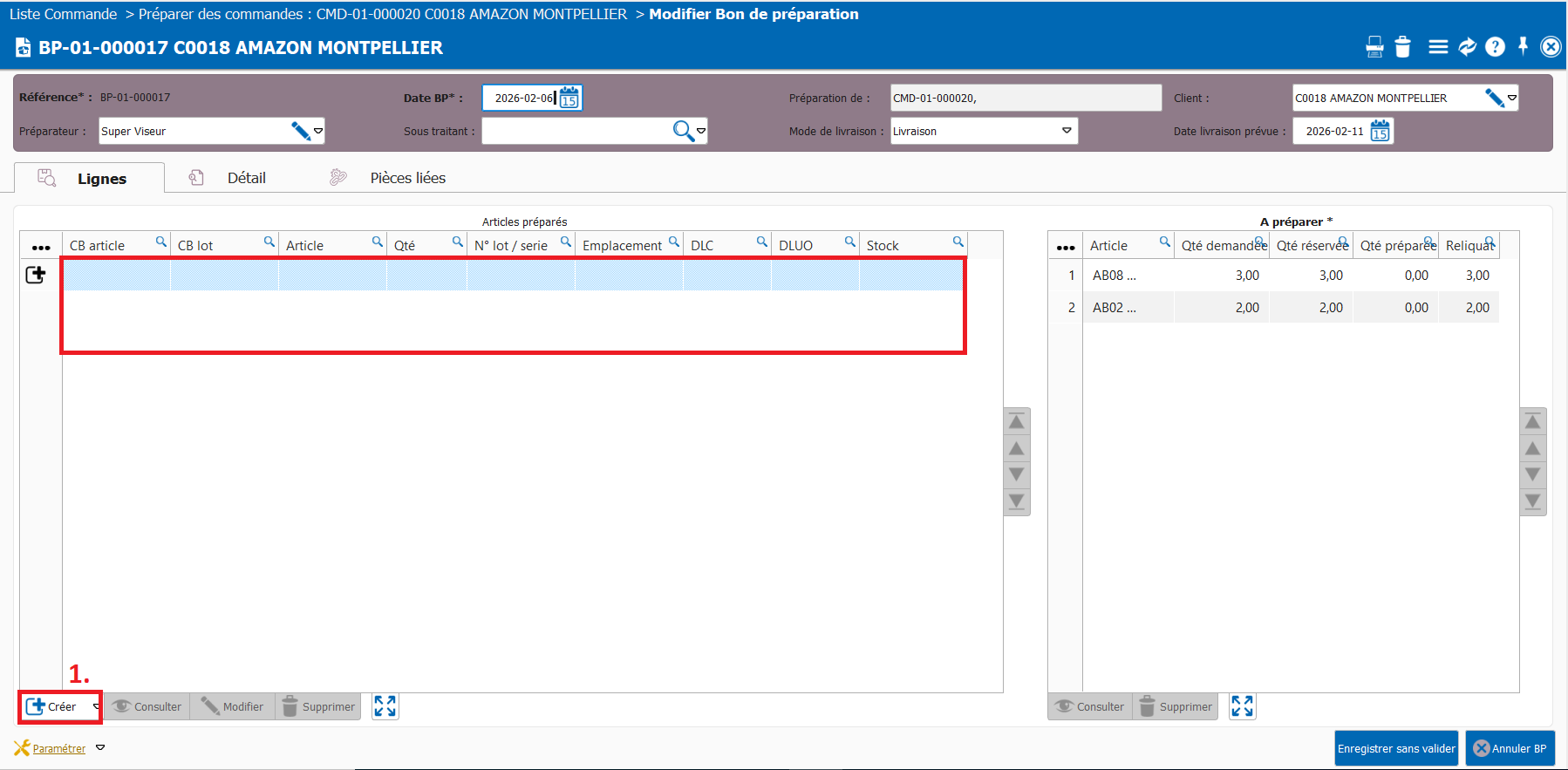Click the help question mark icon
Image resolution: width=1568 pixels, height=770 pixels.
click(x=1495, y=47)
